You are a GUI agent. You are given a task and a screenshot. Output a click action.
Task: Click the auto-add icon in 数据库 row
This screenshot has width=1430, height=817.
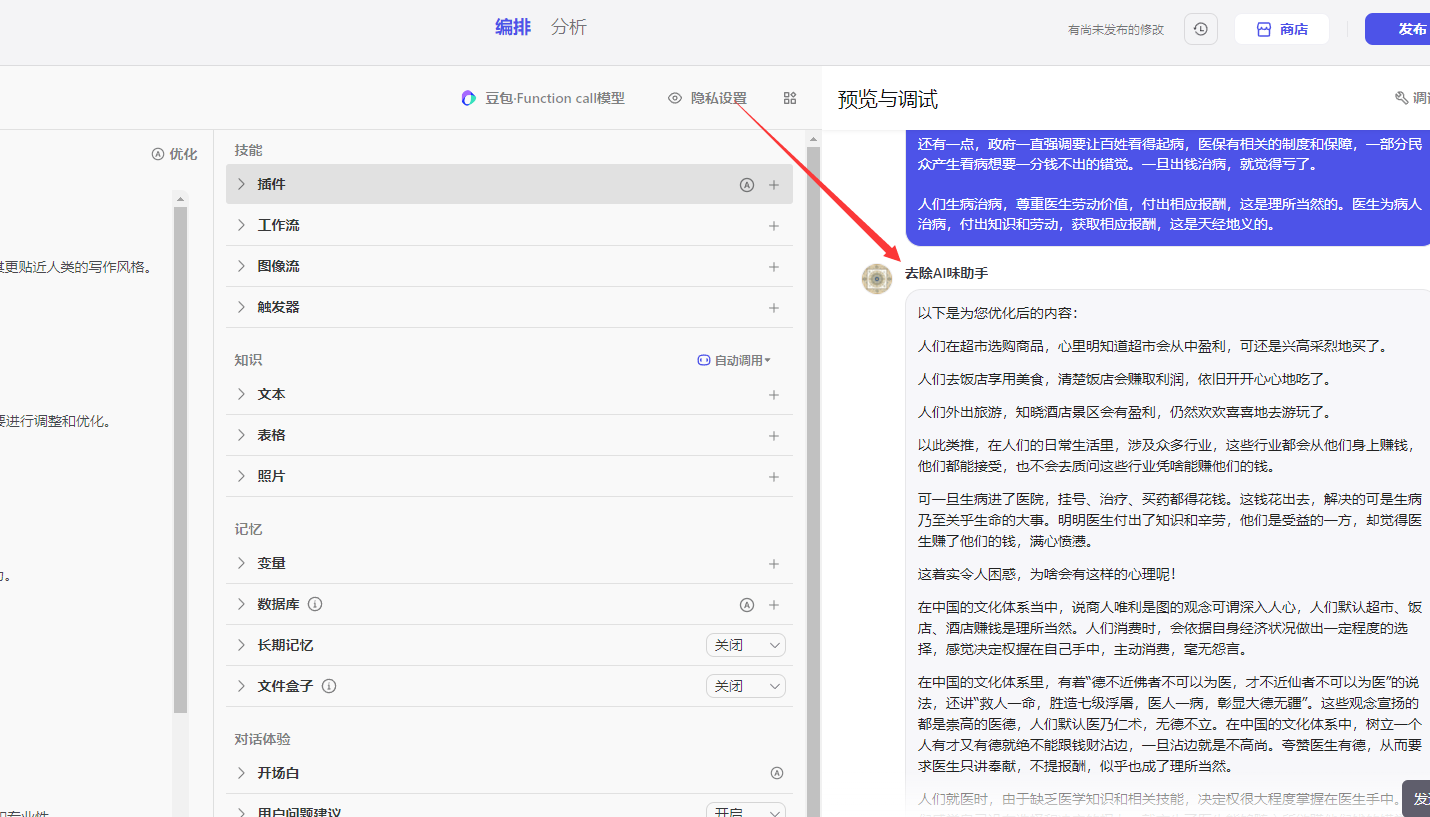(x=746, y=605)
